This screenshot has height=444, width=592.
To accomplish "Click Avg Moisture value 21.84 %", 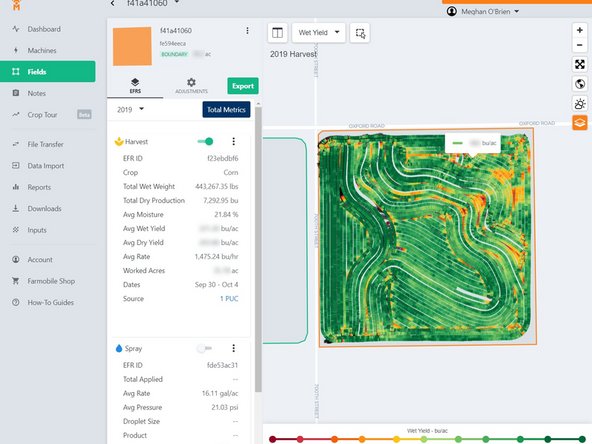I will coord(226,214).
